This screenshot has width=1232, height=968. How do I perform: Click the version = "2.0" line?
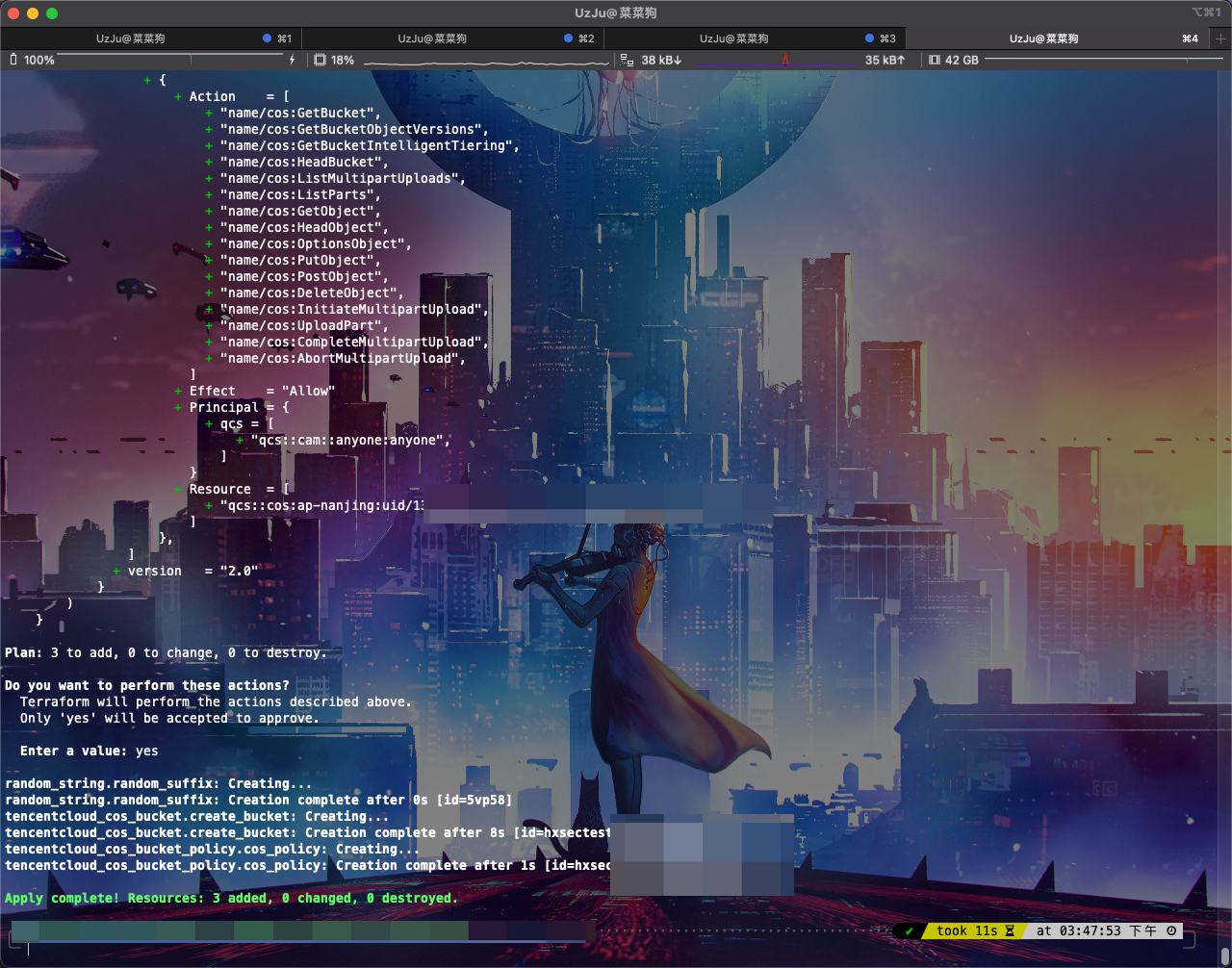click(x=186, y=571)
